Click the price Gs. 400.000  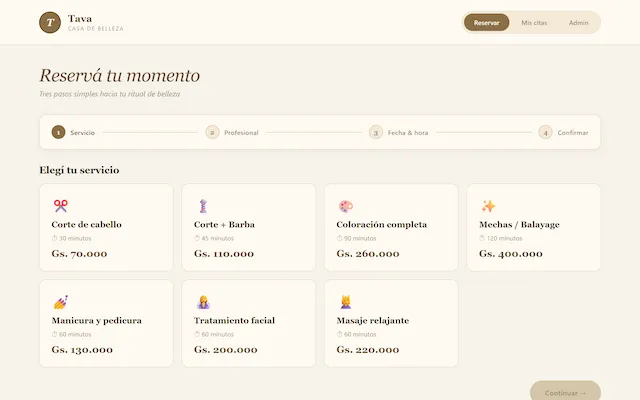tap(511, 253)
